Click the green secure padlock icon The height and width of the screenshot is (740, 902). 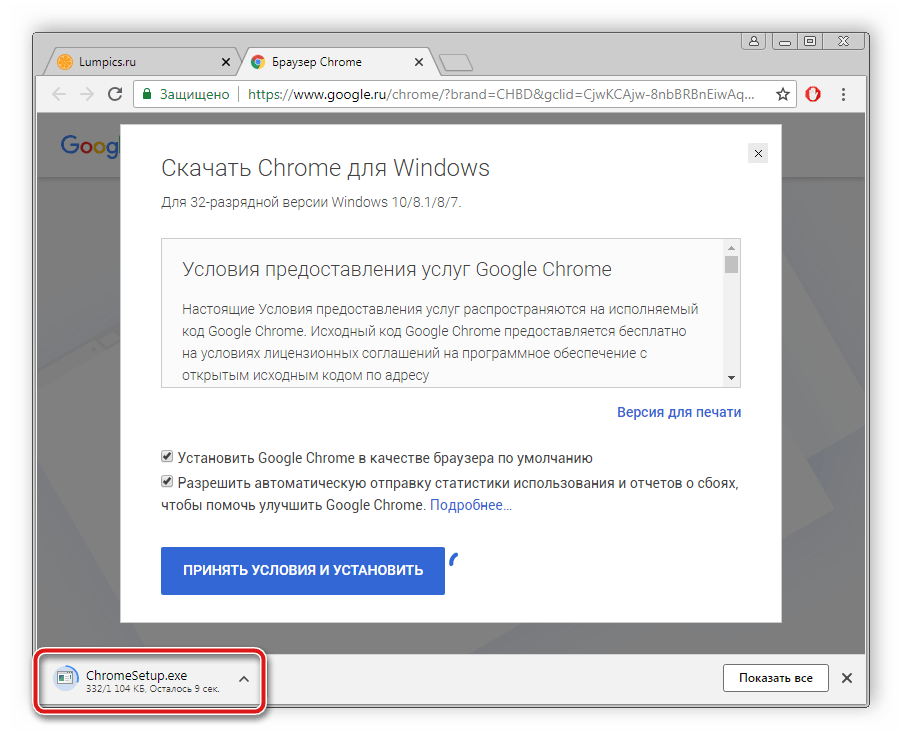[147, 94]
